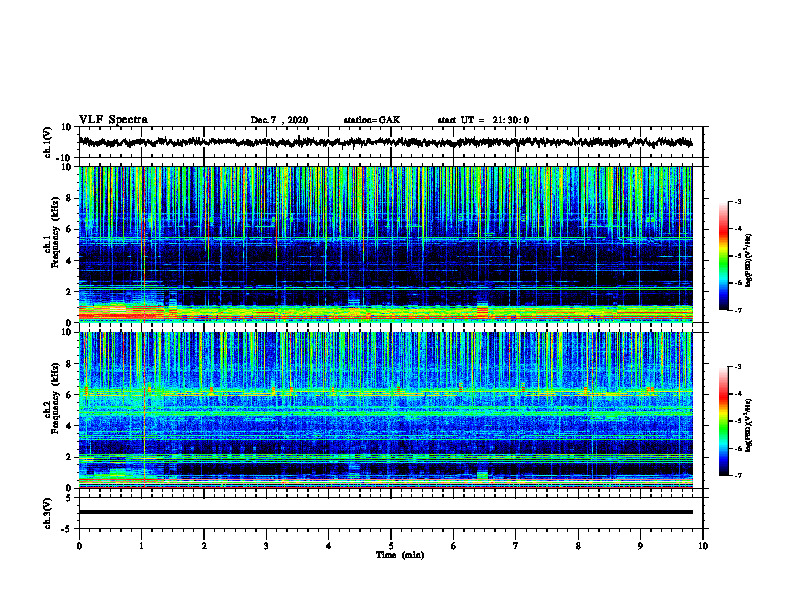
Task: Select the date label "Dec. 7, 2020"
Action: click(x=279, y=120)
